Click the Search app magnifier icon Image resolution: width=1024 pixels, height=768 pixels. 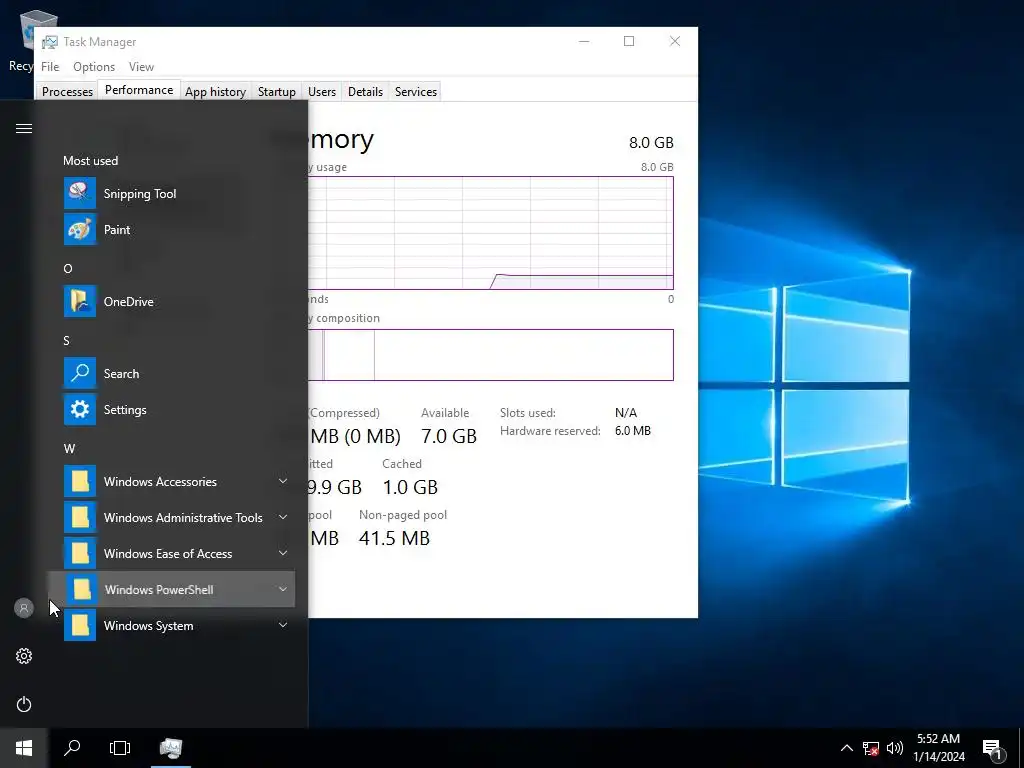tap(80, 373)
